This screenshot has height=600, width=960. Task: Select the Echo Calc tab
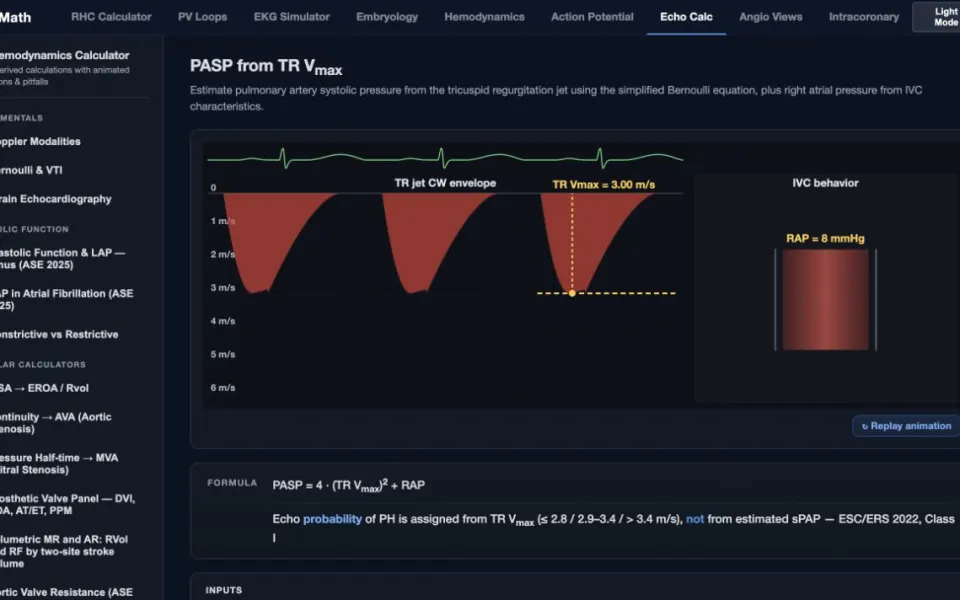(x=686, y=17)
